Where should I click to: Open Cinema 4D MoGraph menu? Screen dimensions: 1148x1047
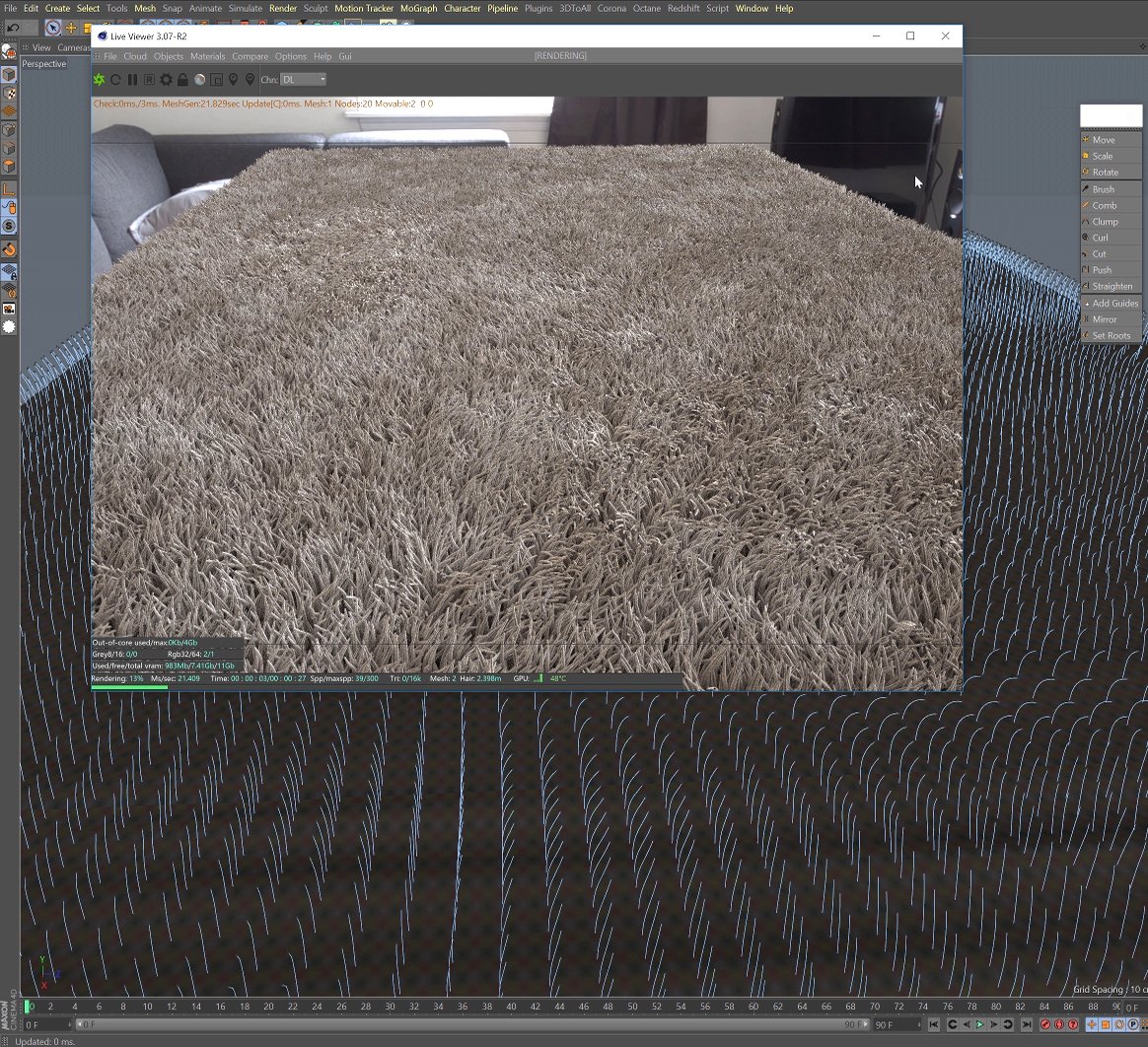[x=419, y=8]
